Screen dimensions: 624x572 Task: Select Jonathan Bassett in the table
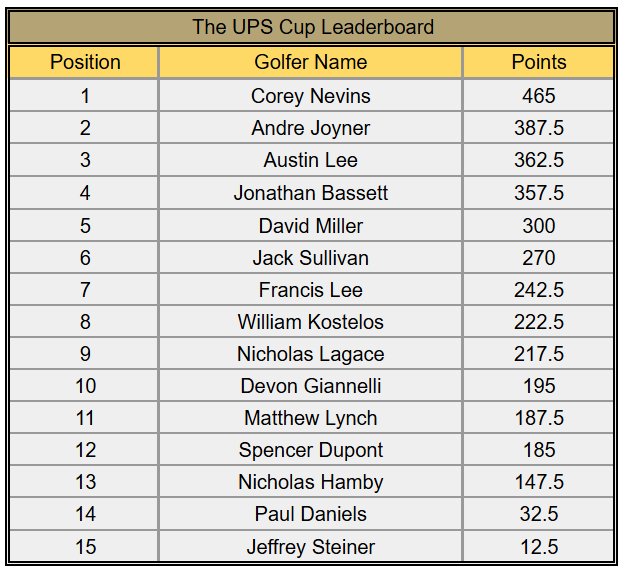(311, 193)
